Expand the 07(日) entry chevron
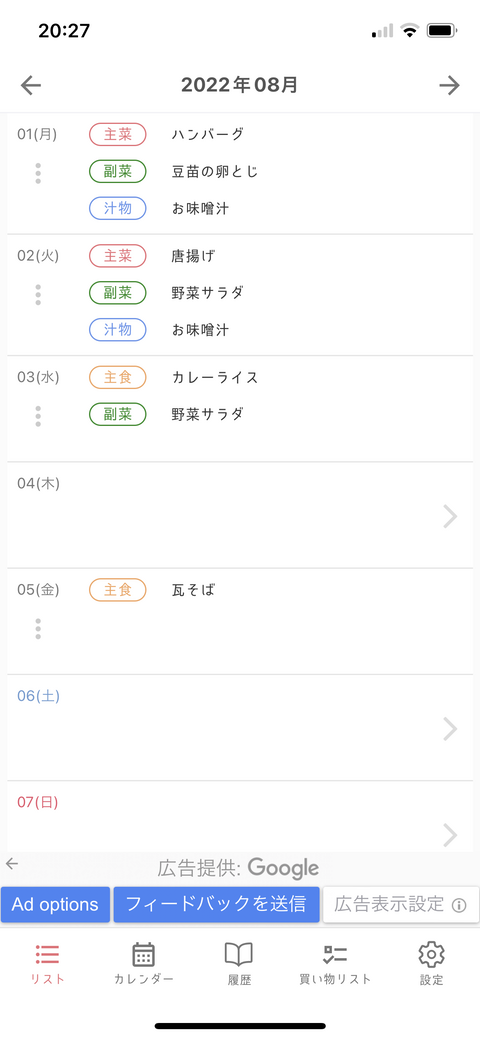Viewport: 480px width, 1039px height. (x=450, y=835)
